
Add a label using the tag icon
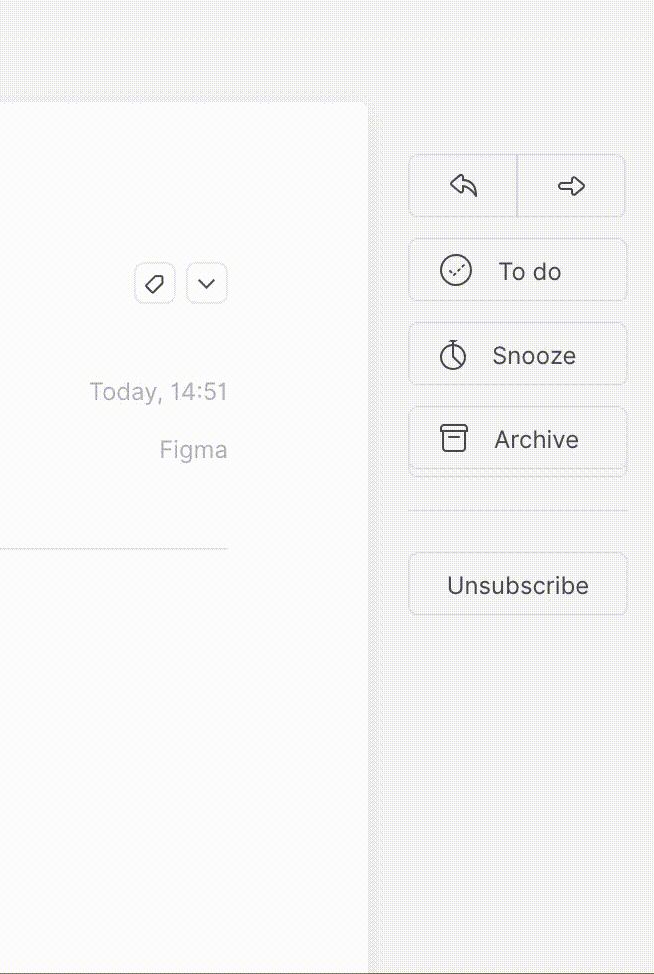pyautogui.click(x=155, y=283)
